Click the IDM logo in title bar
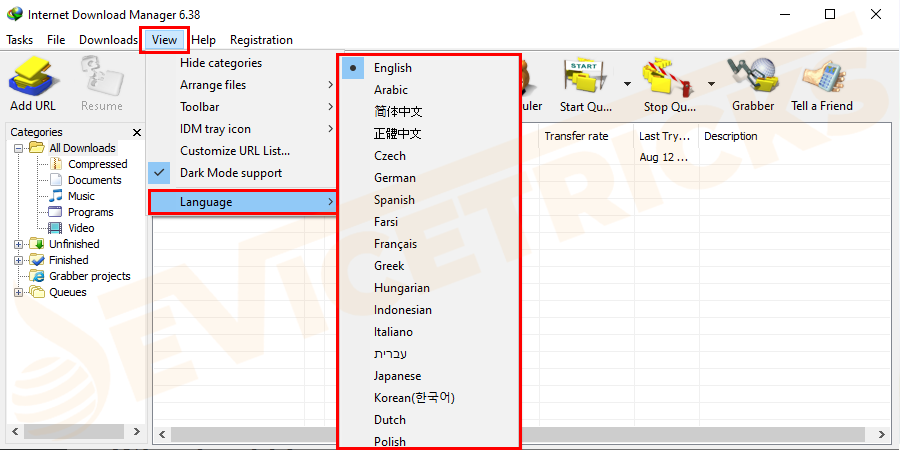Screen dimensions: 900x450 pyautogui.click(x=14, y=15)
